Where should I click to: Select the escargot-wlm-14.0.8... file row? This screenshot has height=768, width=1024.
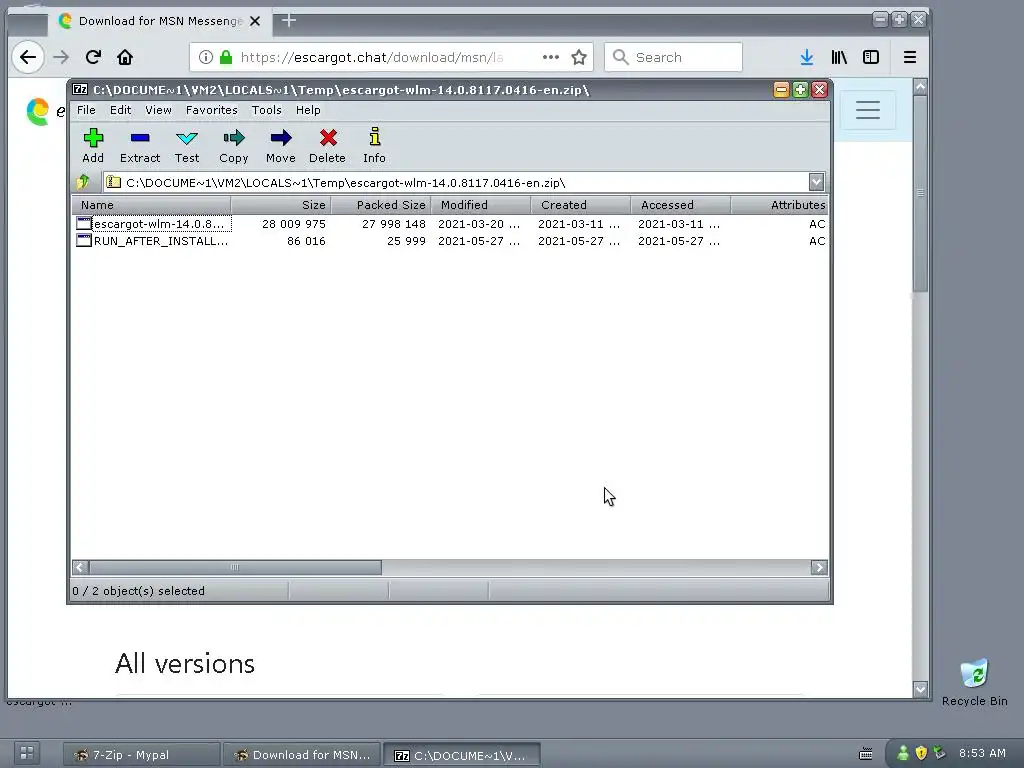coord(450,224)
